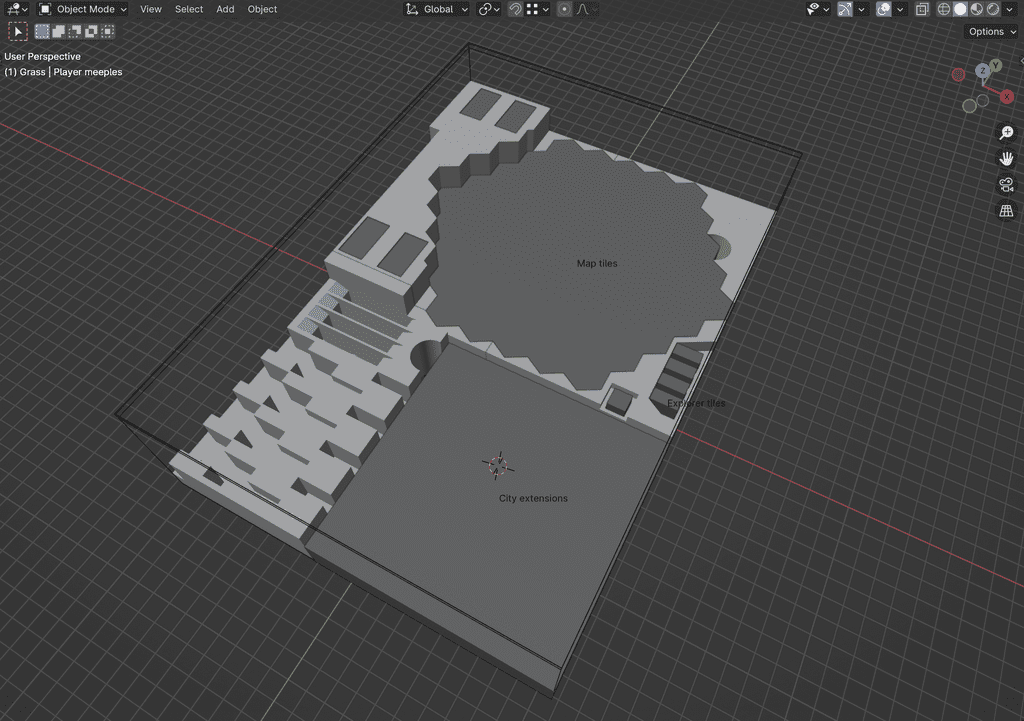Open the Add menu

click(x=225, y=9)
